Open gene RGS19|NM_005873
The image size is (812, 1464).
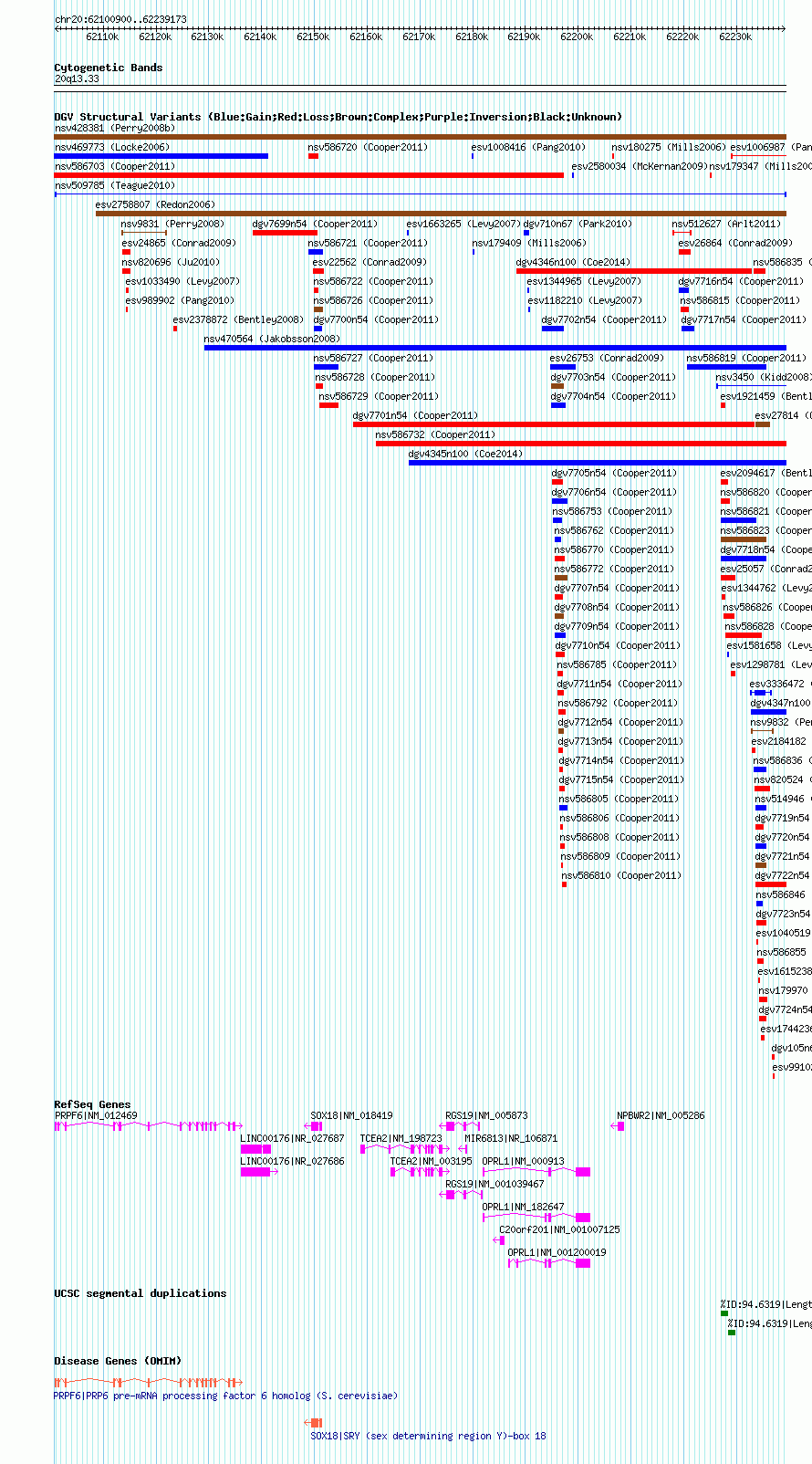point(487,1115)
